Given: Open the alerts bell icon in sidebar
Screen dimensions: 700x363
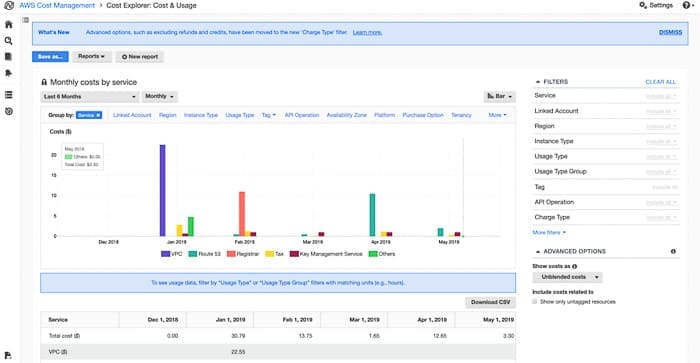Looking at the screenshot, I should (8, 73).
